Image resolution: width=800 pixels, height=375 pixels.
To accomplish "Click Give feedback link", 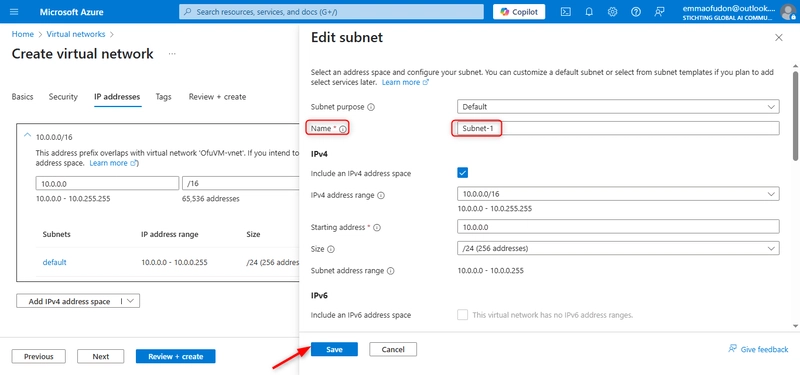I will pos(758,349).
